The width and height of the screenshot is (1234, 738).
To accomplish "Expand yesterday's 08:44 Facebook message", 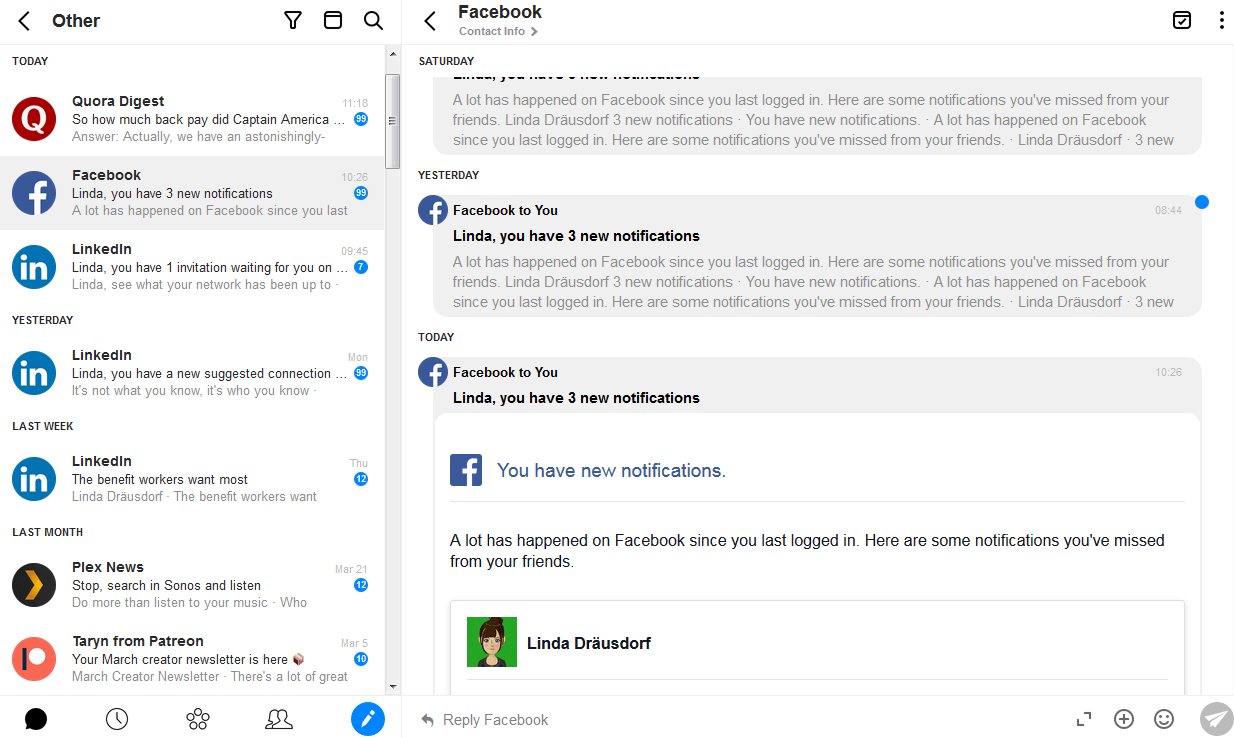I will point(817,256).
